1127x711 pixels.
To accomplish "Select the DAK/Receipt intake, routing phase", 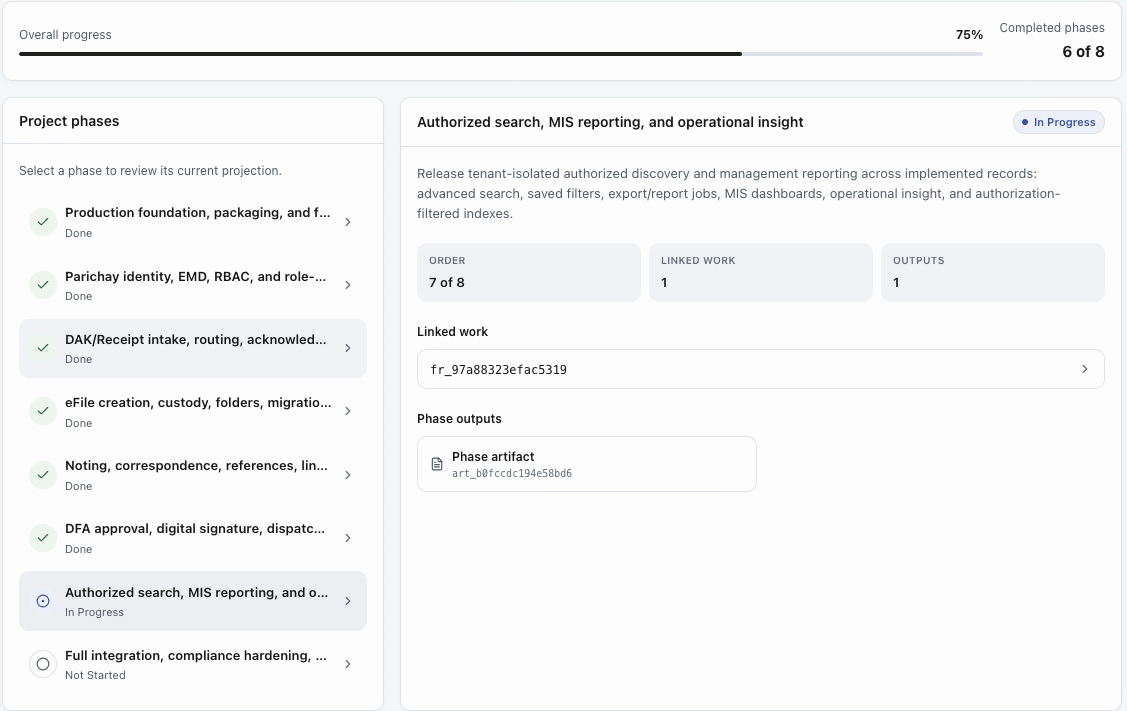I will [x=193, y=348].
